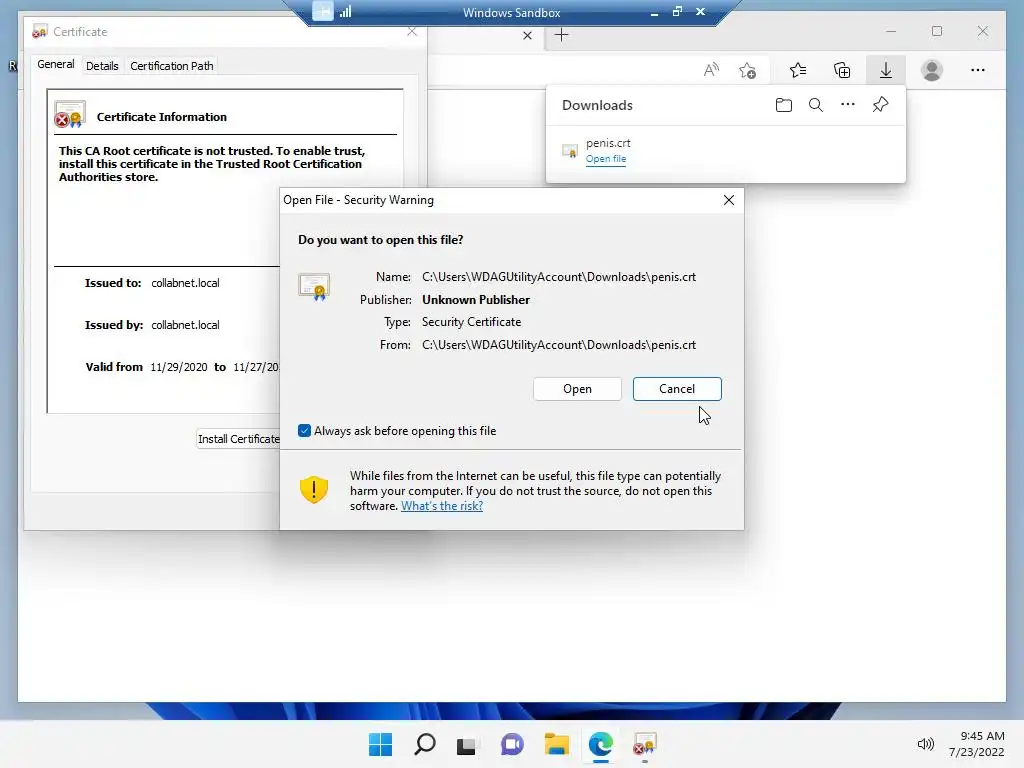Open clock and date 9:45 AM

click(976, 744)
